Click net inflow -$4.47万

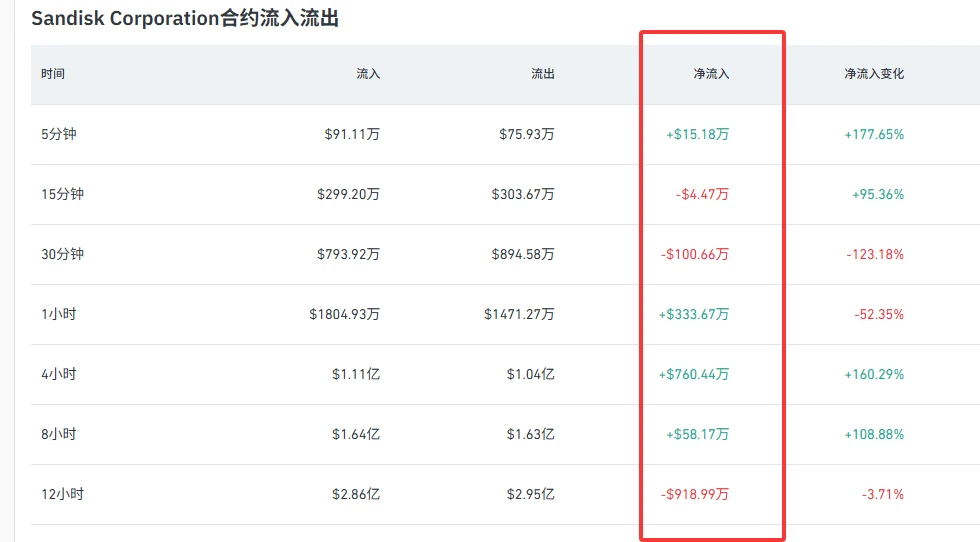(x=702, y=194)
